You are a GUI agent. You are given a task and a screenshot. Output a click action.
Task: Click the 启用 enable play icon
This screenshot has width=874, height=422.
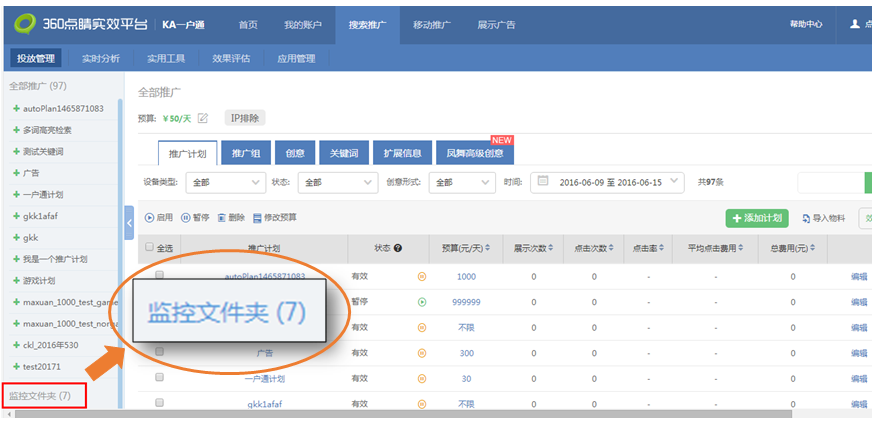(150, 217)
